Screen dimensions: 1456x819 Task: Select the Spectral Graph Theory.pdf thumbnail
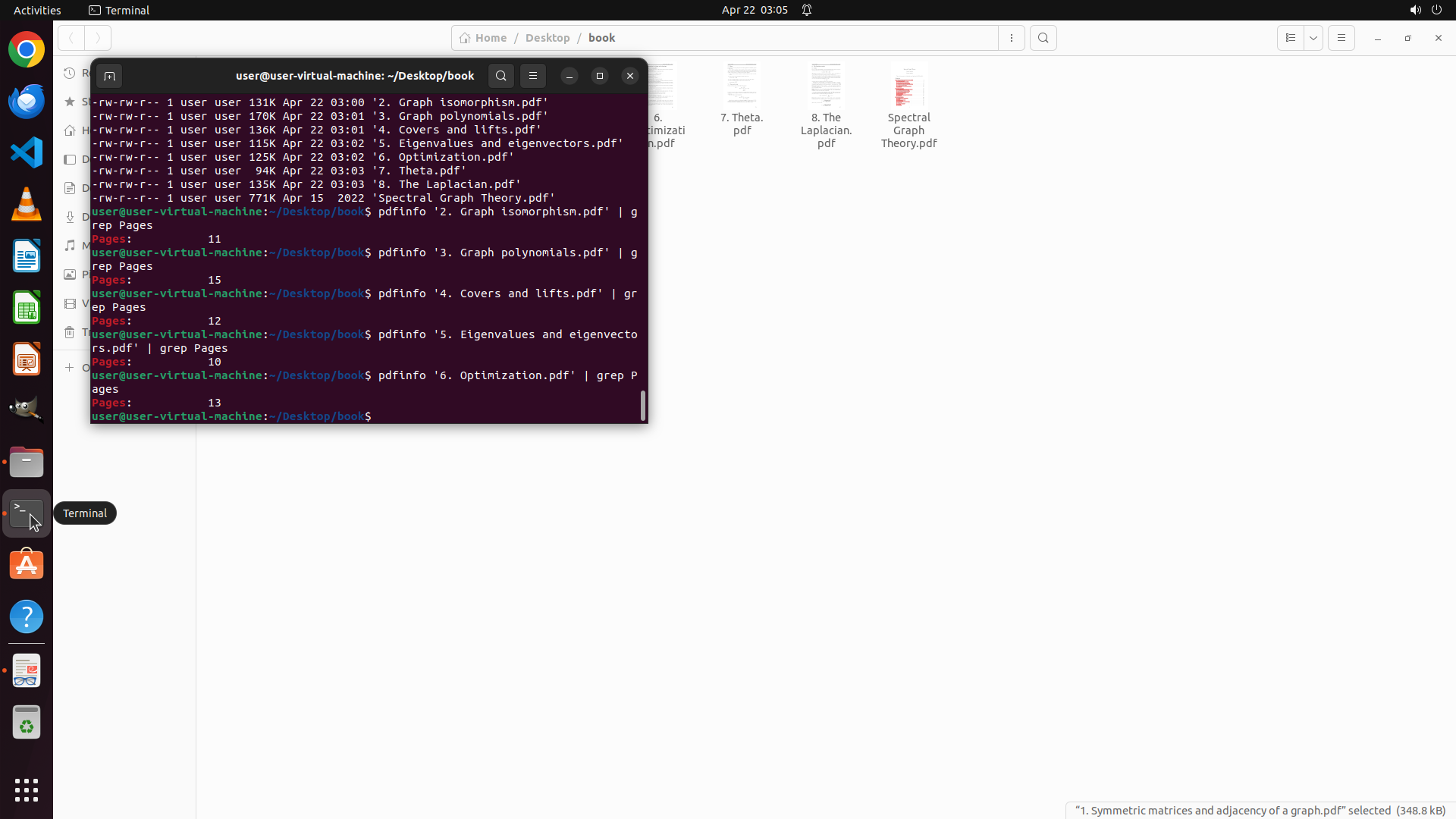pyautogui.click(x=908, y=87)
